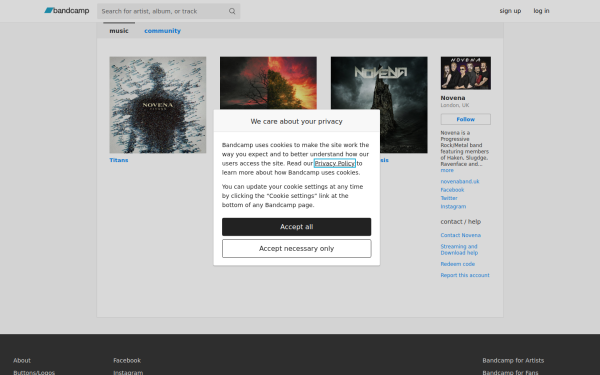The height and width of the screenshot is (375, 600).
Task: Click Novena artist name heading
Action: pos(453,98)
